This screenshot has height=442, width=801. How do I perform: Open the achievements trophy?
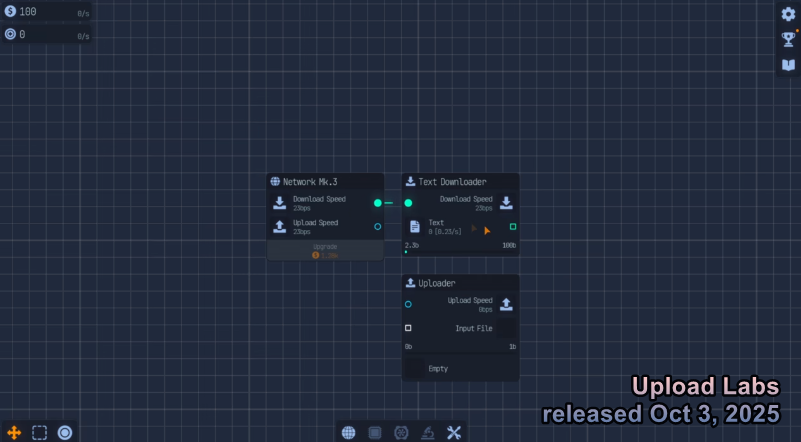788,40
